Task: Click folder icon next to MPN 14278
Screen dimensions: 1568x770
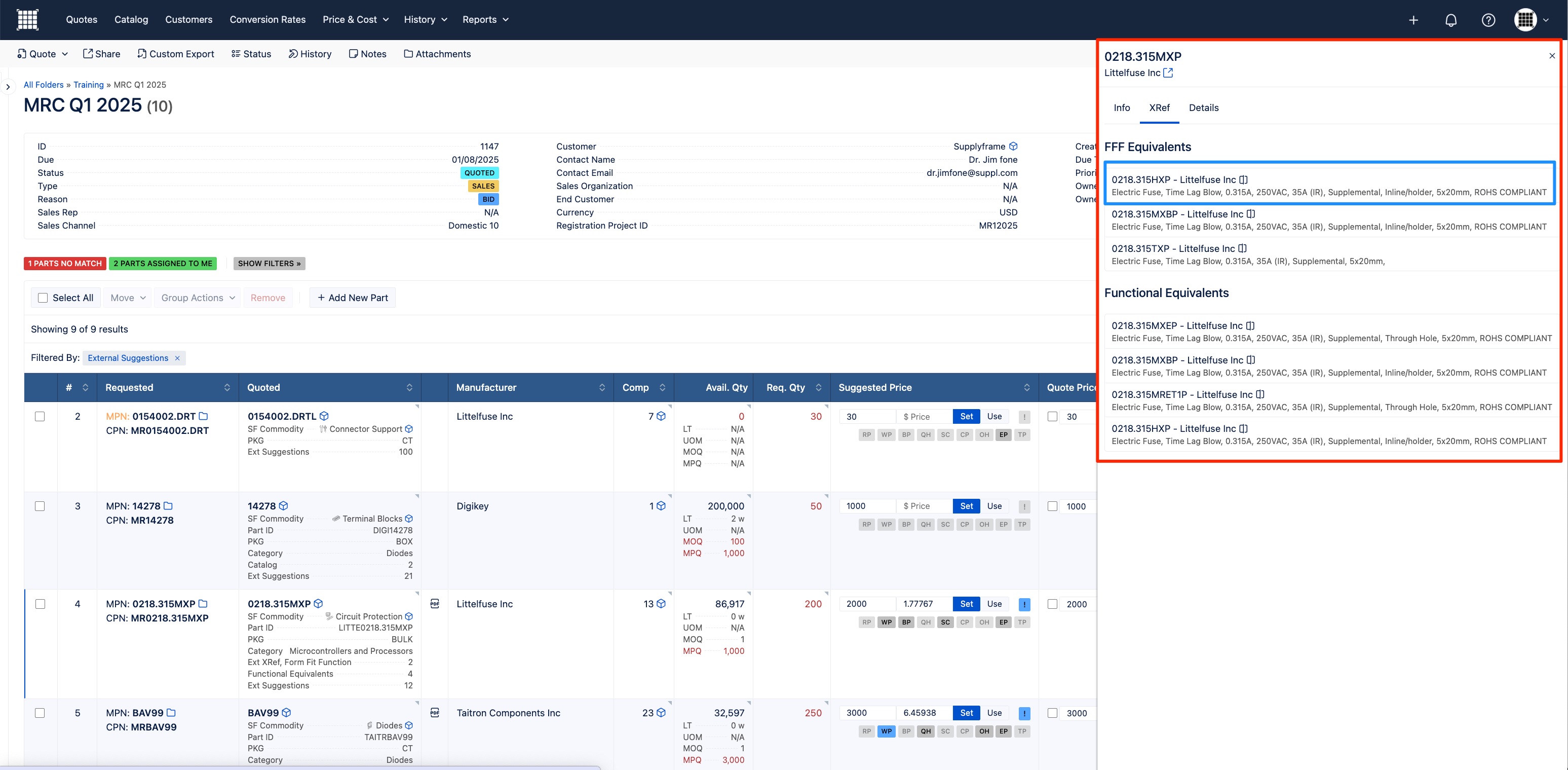Action: click(168, 505)
